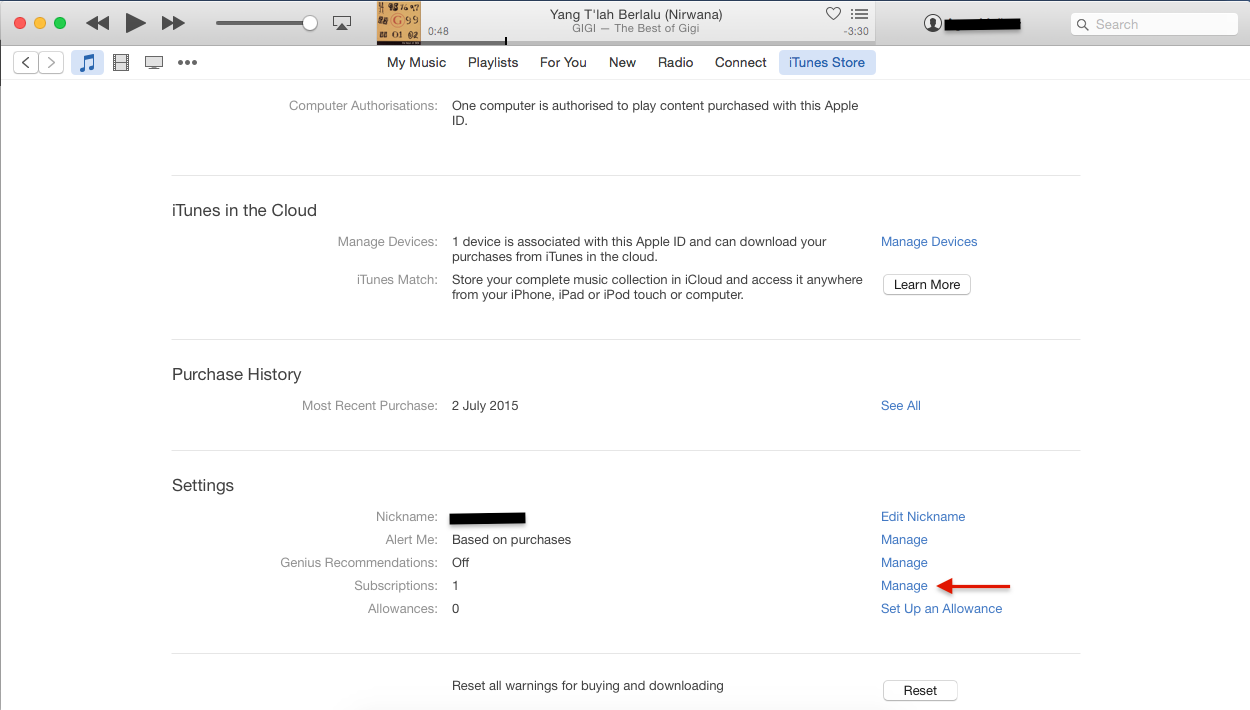The height and width of the screenshot is (710, 1250).
Task: Skip forward to the next track
Action: pyautogui.click(x=173, y=23)
